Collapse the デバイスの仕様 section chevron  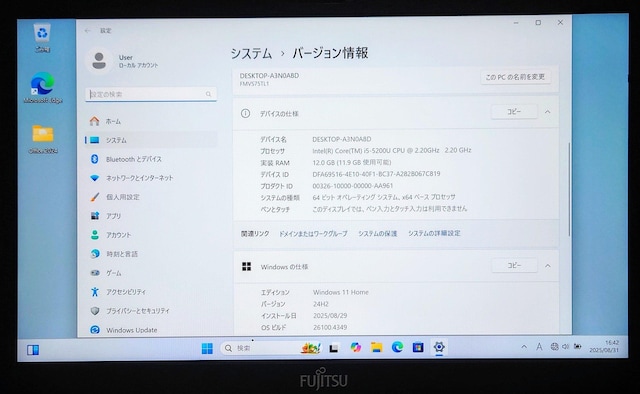[548, 112]
